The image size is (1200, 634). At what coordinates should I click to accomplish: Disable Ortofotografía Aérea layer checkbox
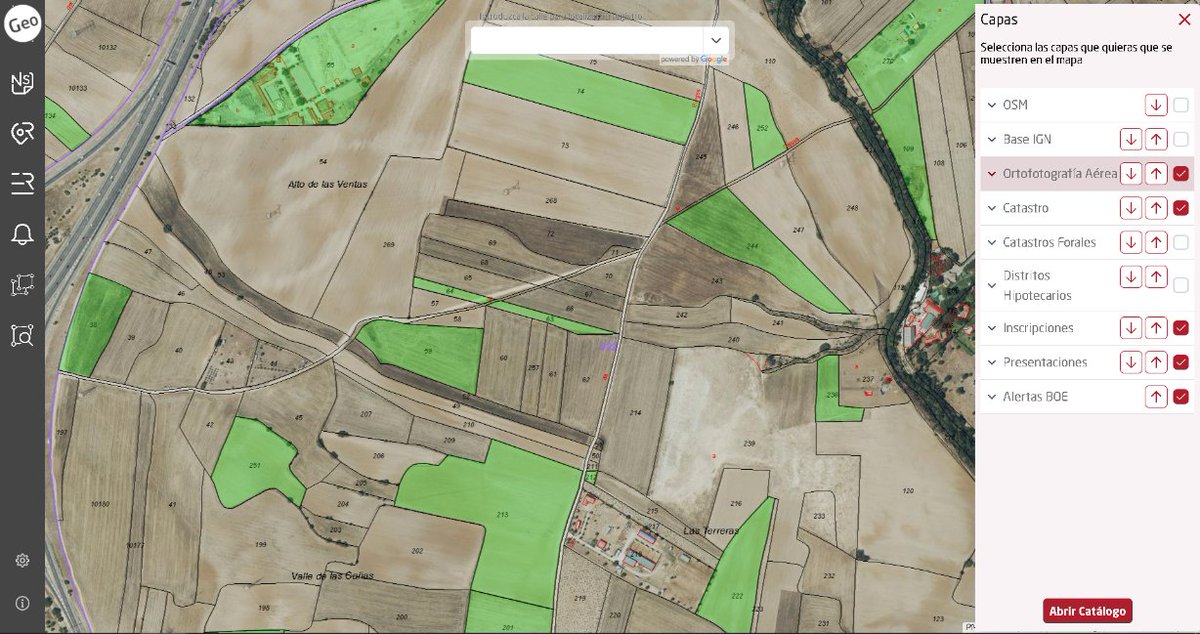tap(1181, 174)
